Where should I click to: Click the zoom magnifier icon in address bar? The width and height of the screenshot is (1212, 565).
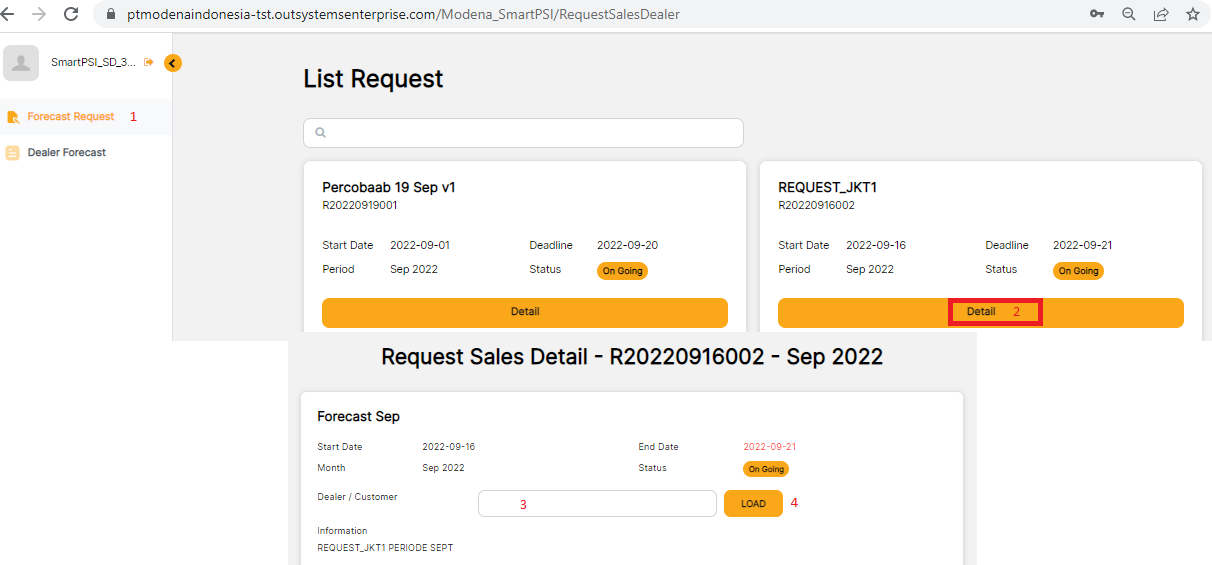1129,15
